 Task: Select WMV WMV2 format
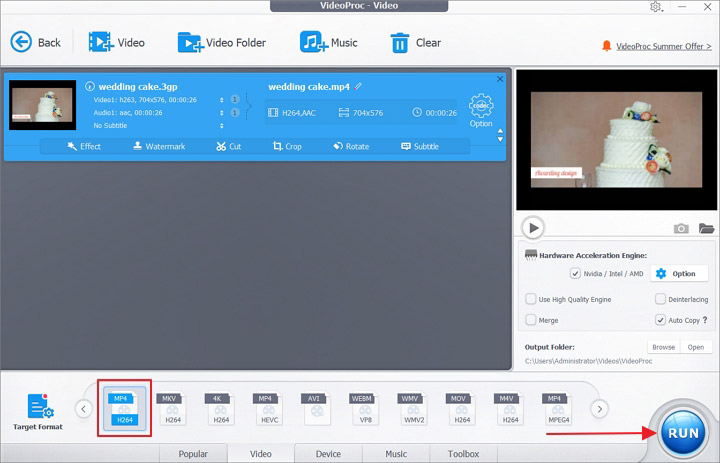[x=413, y=408]
